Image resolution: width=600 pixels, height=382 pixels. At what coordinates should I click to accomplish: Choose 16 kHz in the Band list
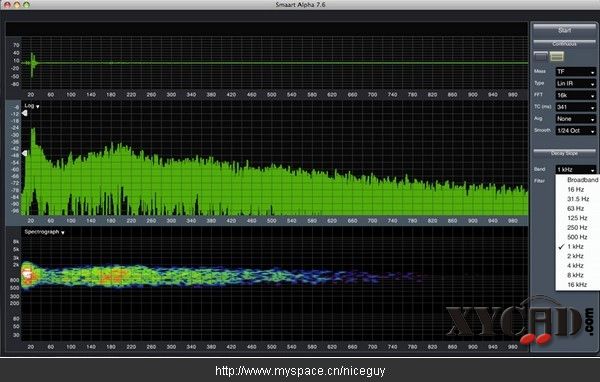(x=578, y=285)
